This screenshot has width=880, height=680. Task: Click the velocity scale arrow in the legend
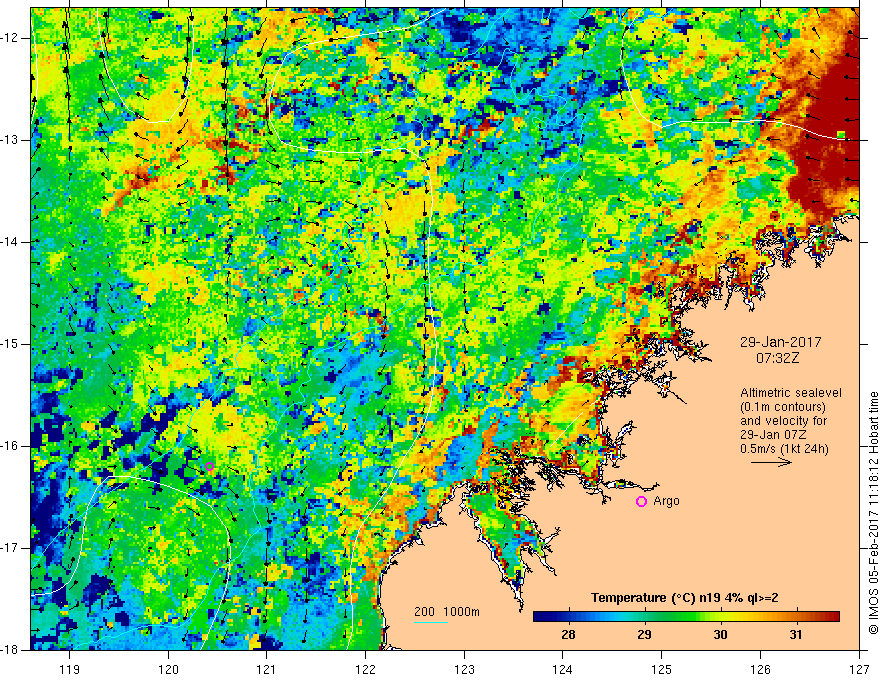[x=771, y=462]
